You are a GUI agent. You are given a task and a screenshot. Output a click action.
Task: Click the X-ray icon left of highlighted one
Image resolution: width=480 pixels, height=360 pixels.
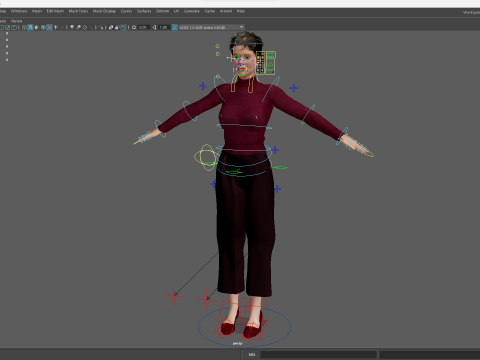pyautogui.click(x=117, y=27)
